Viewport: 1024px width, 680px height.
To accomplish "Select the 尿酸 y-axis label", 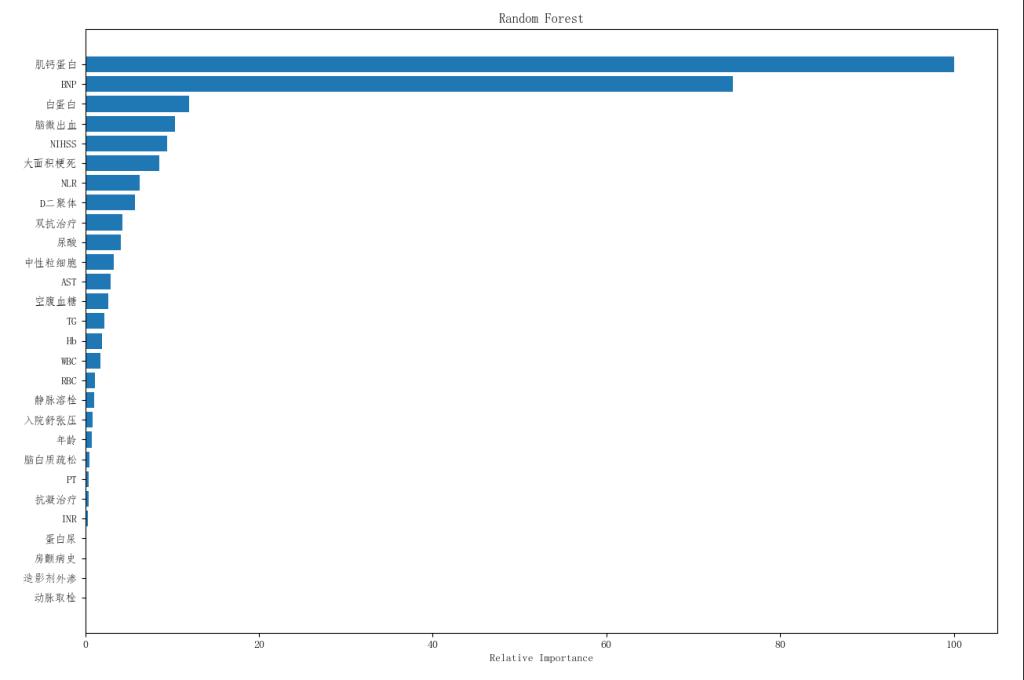I will [x=66, y=243].
